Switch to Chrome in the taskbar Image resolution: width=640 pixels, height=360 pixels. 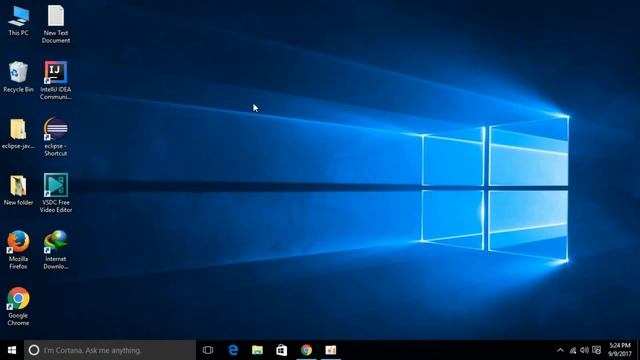click(x=306, y=350)
